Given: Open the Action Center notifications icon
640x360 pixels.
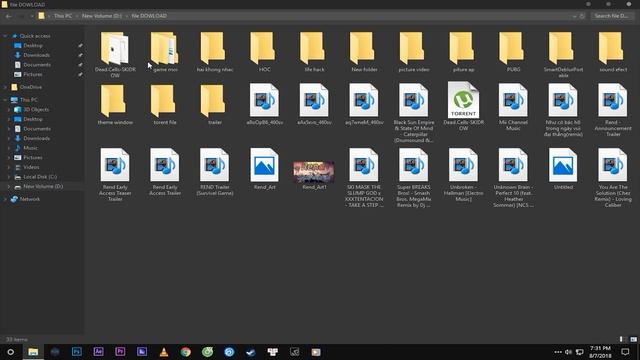Looking at the screenshot, I should (625, 352).
